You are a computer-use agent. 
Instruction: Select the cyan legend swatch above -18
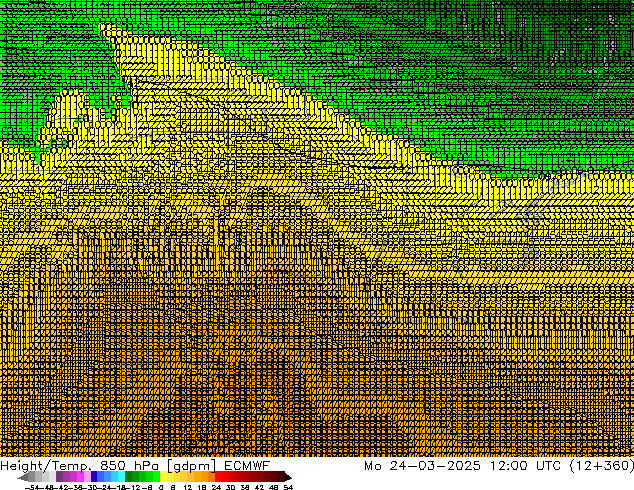point(122,476)
